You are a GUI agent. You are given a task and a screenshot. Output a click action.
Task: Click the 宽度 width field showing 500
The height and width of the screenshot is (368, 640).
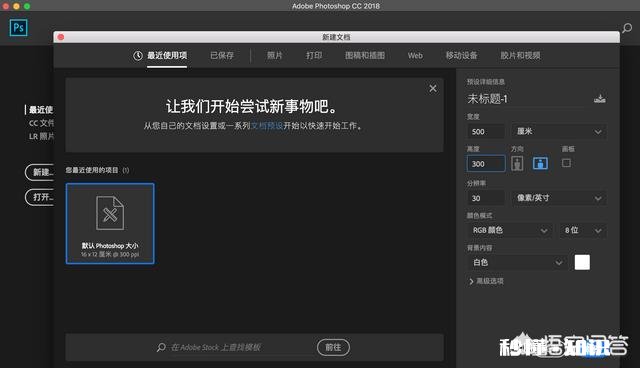[486, 131]
